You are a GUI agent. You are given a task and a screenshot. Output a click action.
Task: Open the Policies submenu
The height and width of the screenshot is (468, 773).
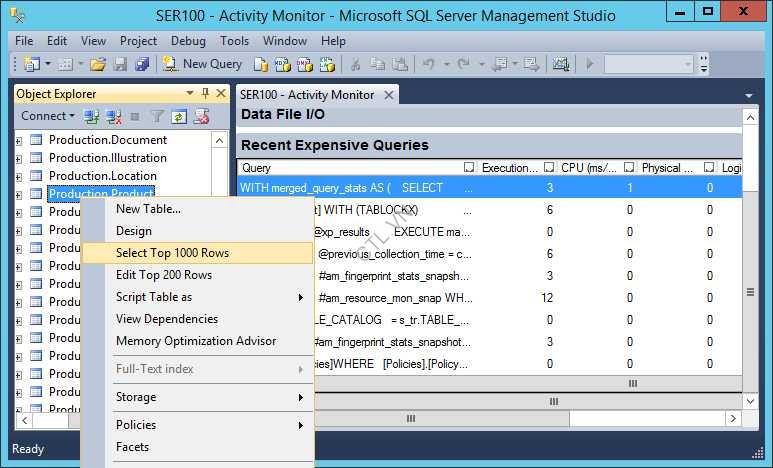tap(197, 425)
